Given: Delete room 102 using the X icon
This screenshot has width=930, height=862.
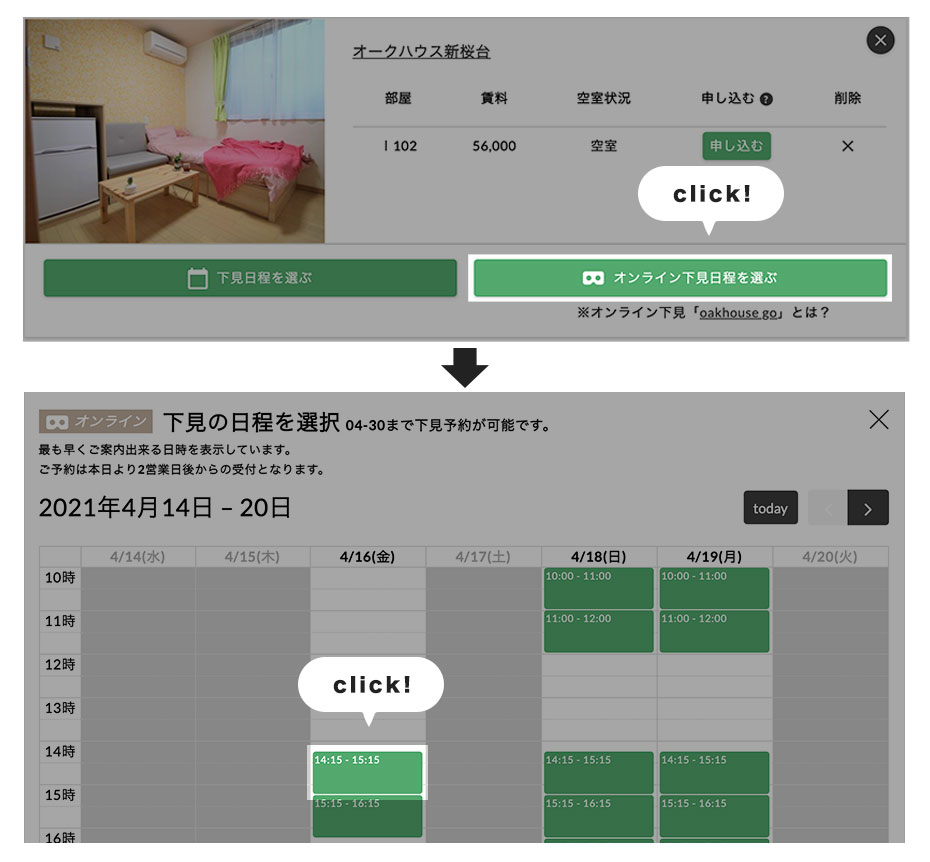Looking at the screenshot, I should coord(847,146).
